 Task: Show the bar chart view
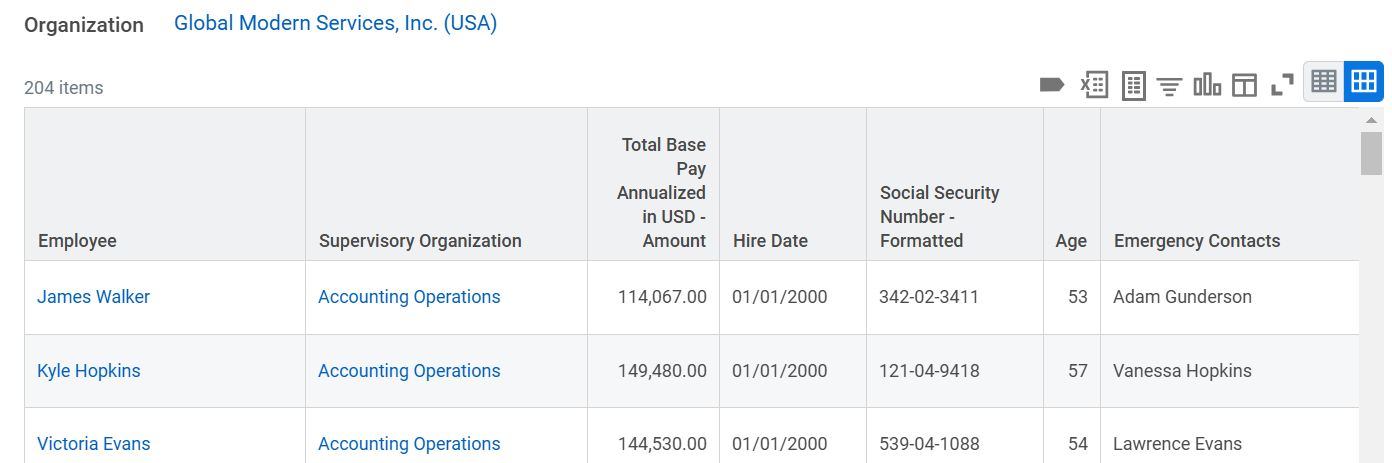[x=1207, y=85]
